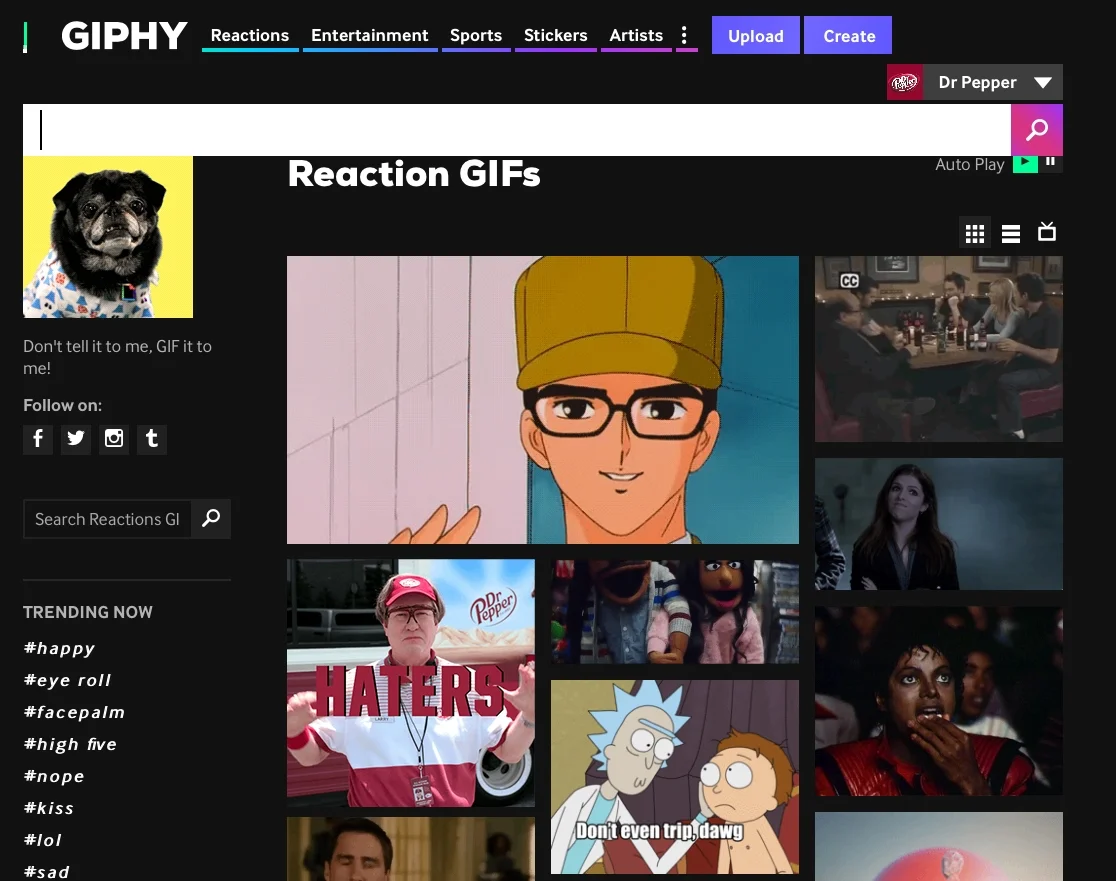Viewport: 1116px width, 881px height.
Task: Open the #facepalm trending tag
Action: 74,712
